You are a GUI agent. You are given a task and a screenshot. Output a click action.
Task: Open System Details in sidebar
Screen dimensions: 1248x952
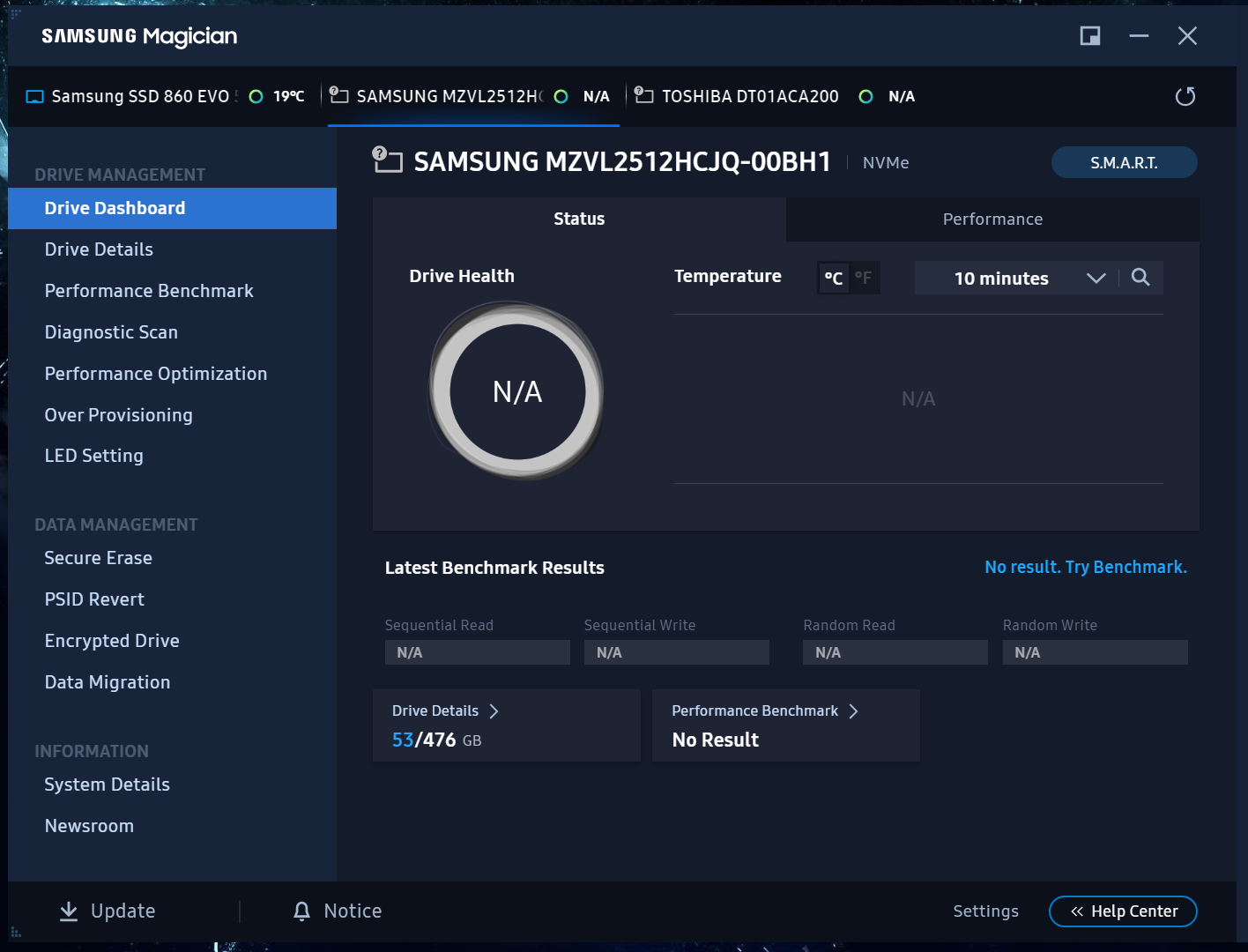tap(173, 785)
